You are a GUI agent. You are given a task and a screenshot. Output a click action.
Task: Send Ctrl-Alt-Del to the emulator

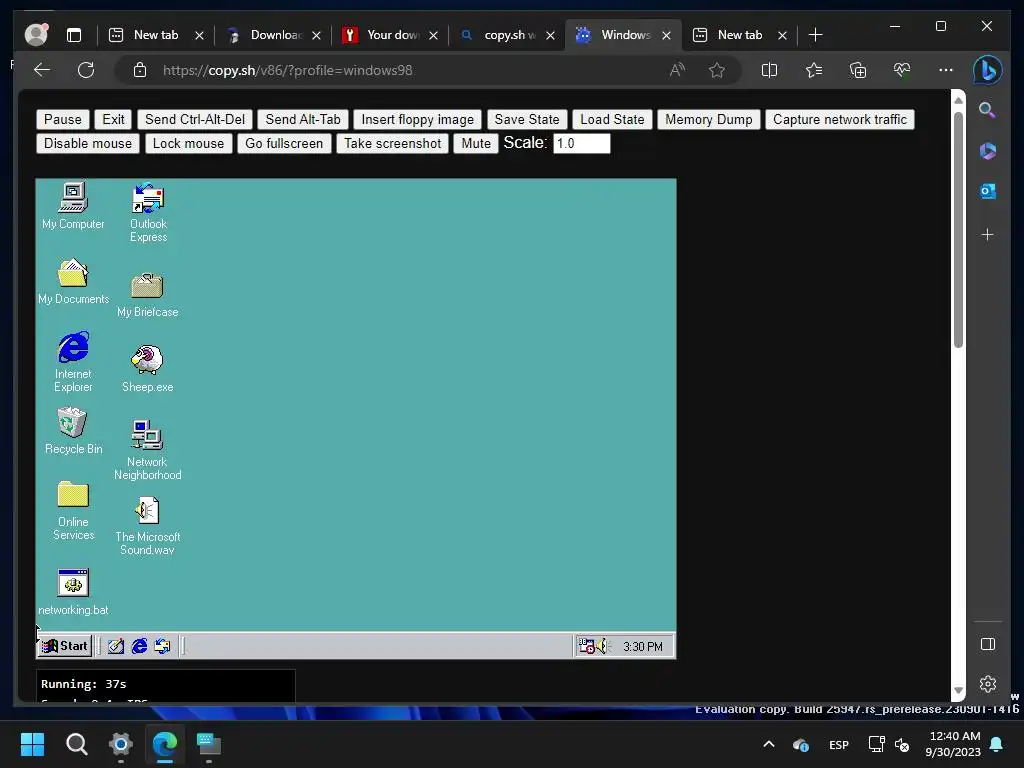tap(195, 120)
